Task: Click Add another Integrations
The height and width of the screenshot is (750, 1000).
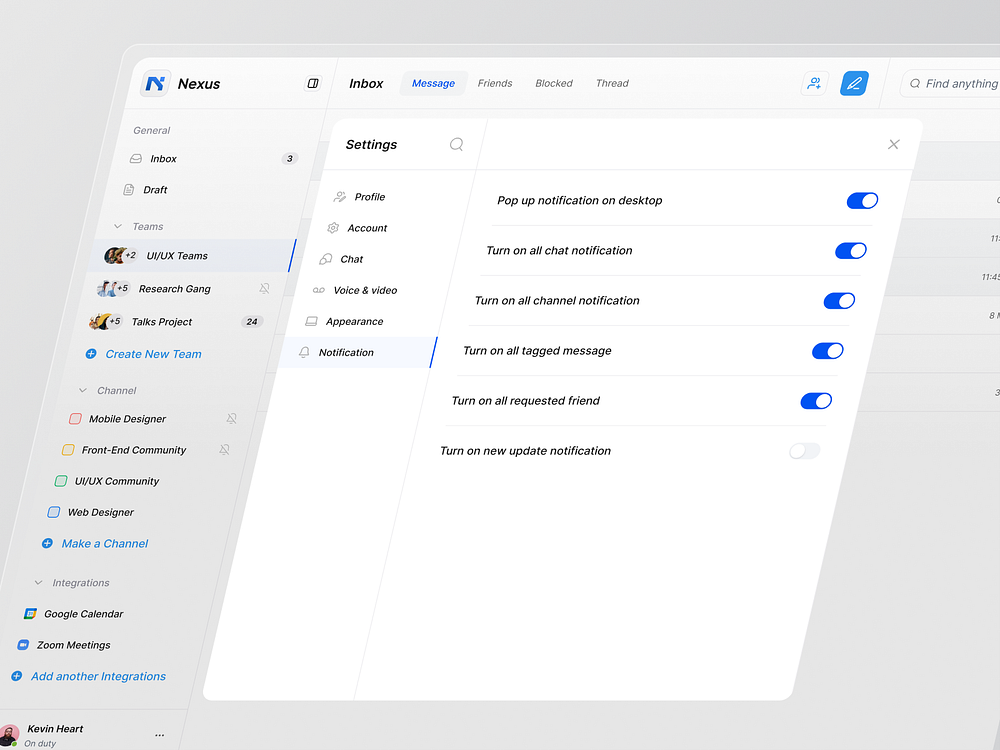Action: pos(98,676)
